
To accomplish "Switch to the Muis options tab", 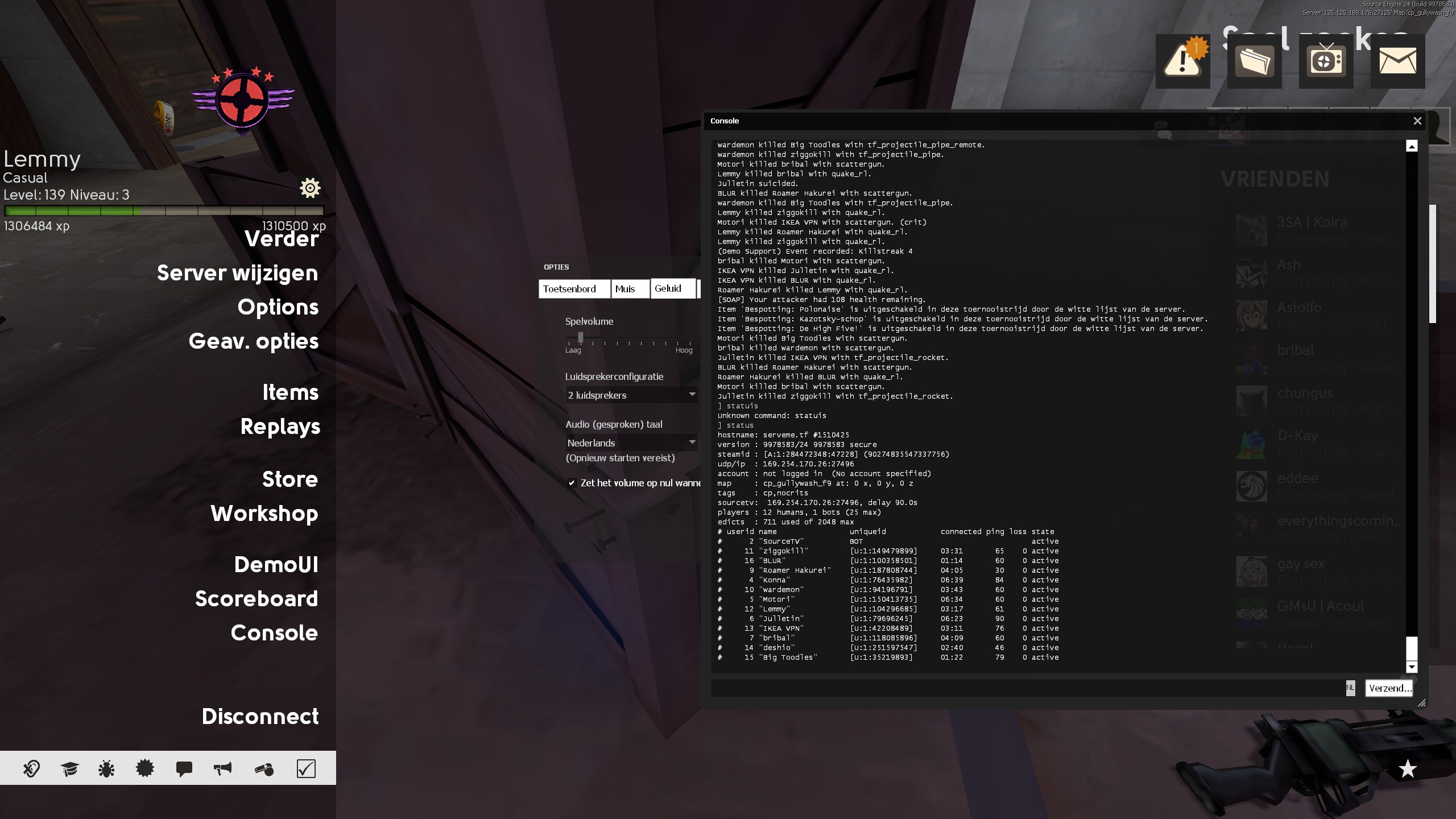I will pyautogui.click(x=629, y=289).
